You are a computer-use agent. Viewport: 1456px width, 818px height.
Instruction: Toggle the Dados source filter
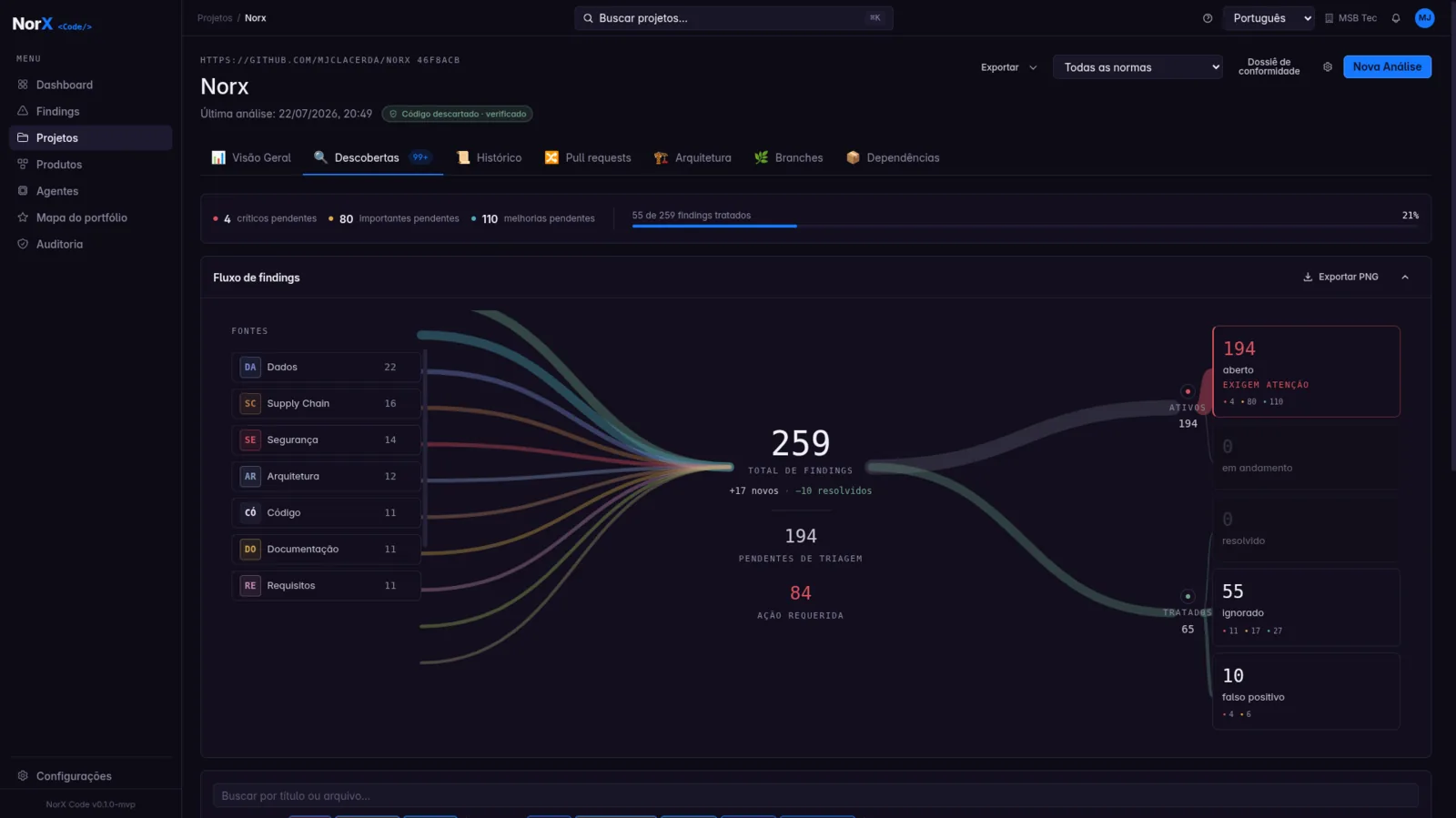click(x=326, y=367)
